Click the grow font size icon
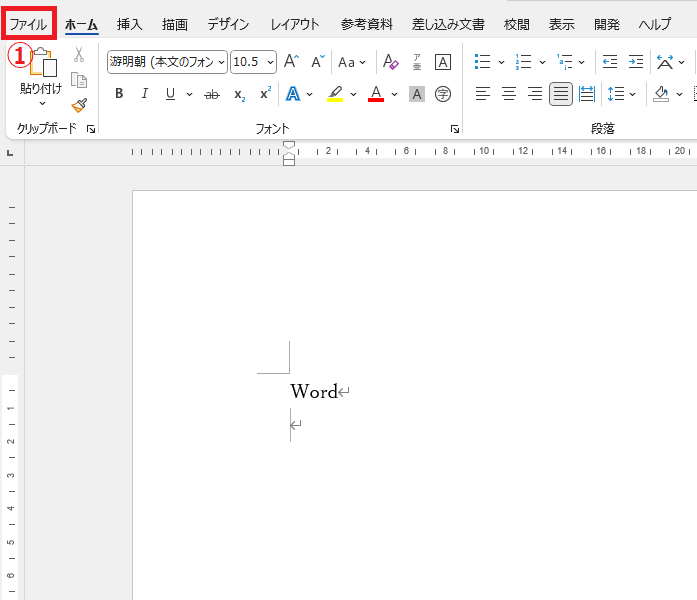Image resolution: width=697 pixels, height=600 pixels. (292, 61)
